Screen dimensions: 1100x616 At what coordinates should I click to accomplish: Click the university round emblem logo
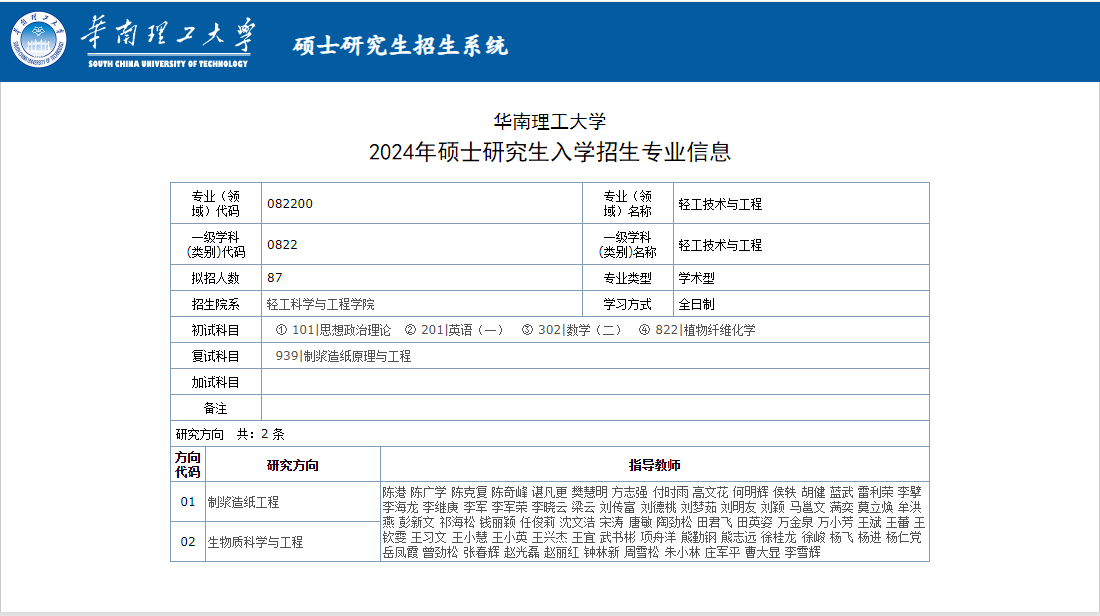click(39, 40)
